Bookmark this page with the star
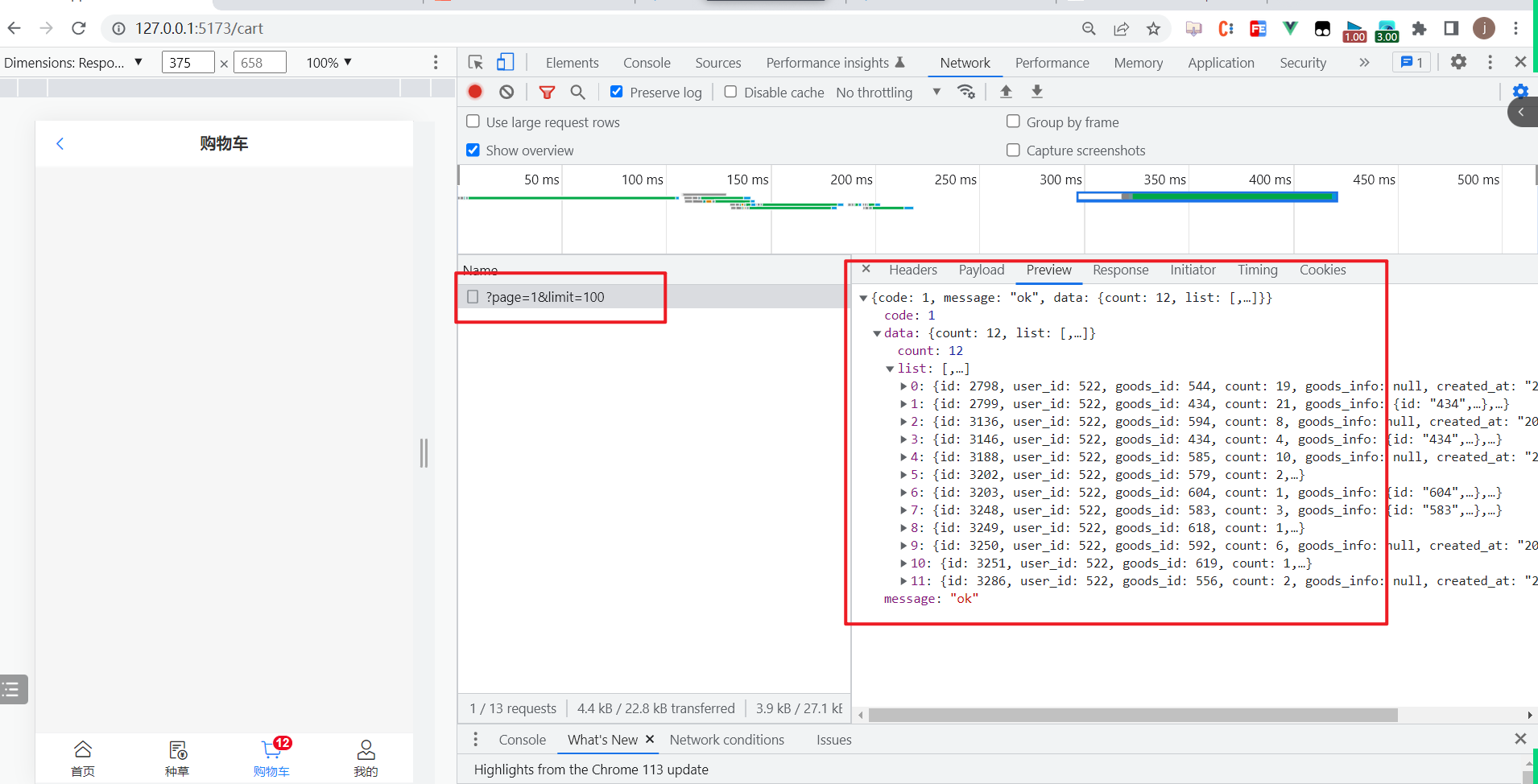 (1153, 28)
